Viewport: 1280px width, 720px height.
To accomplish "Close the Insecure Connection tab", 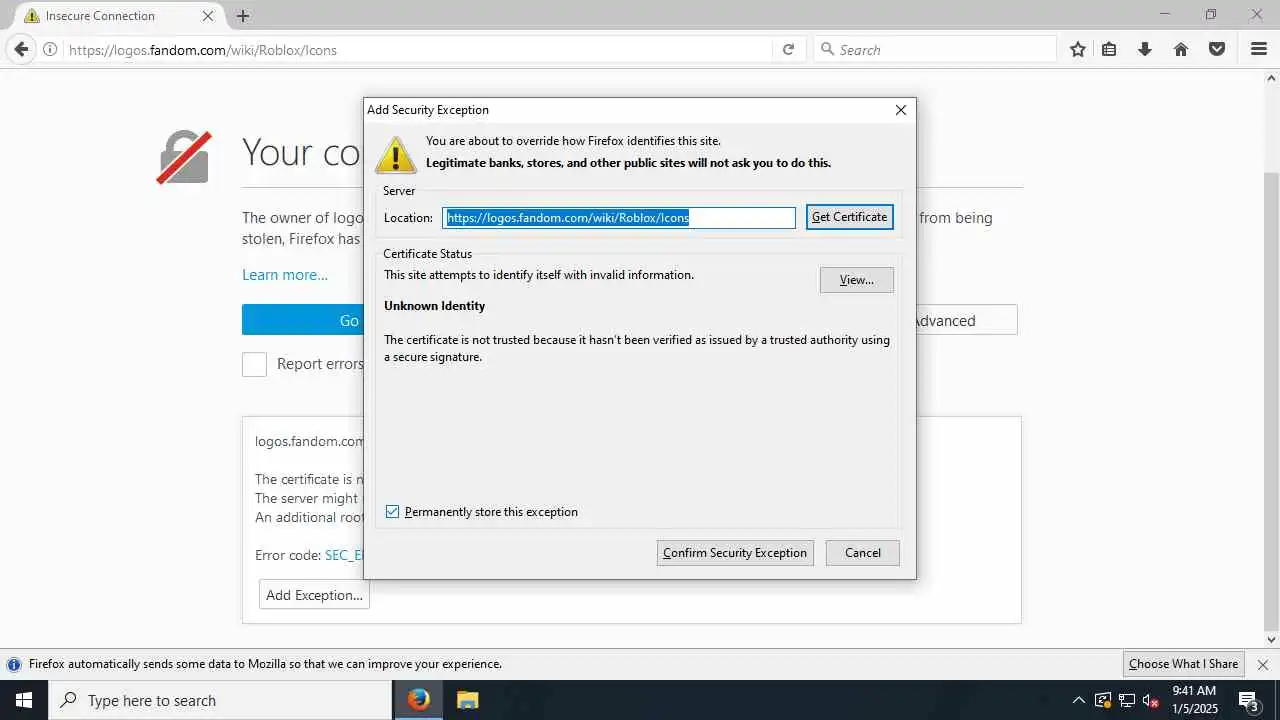I will (x=208, y=16).
